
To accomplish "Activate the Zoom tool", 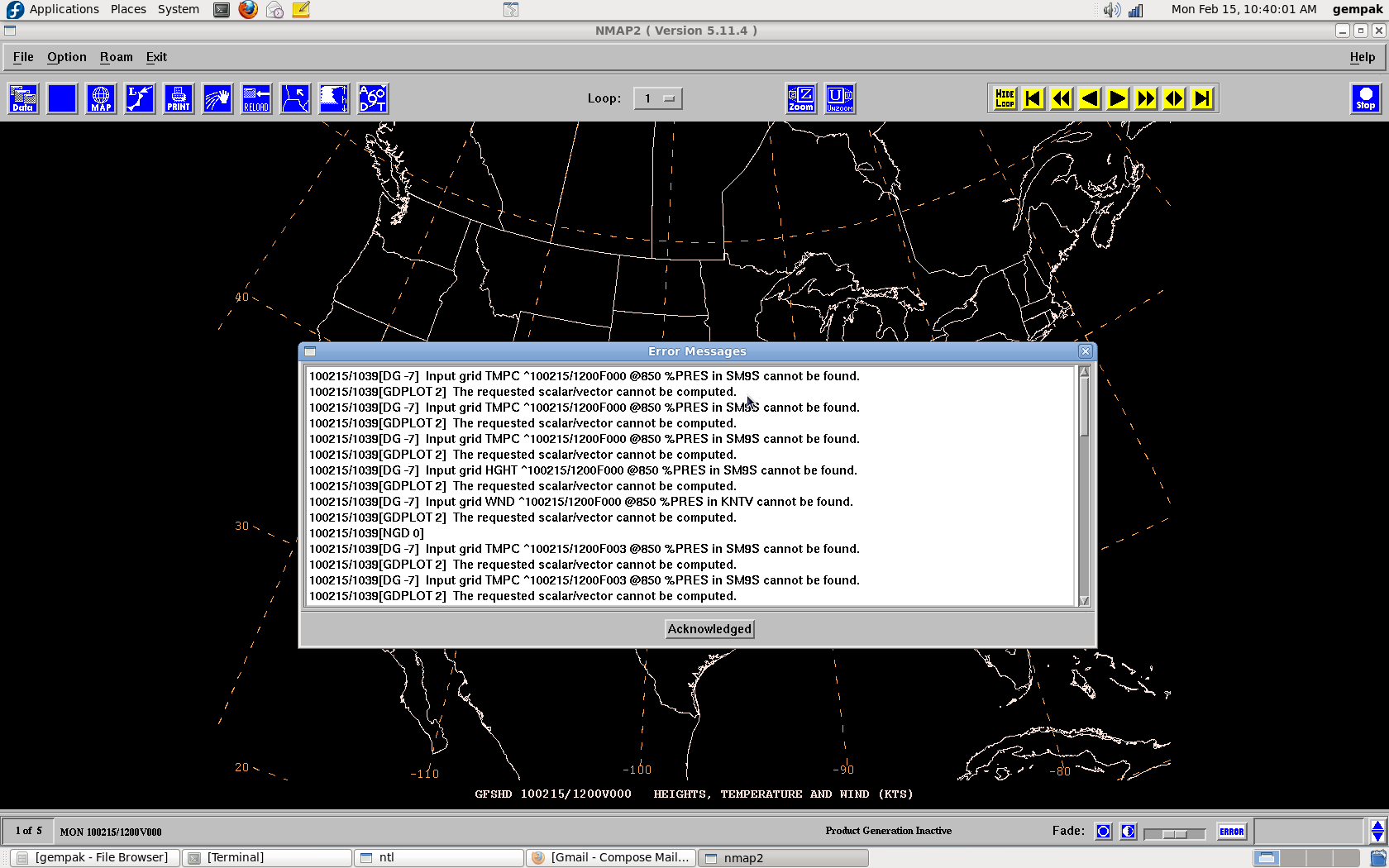I will coord(800,98).
